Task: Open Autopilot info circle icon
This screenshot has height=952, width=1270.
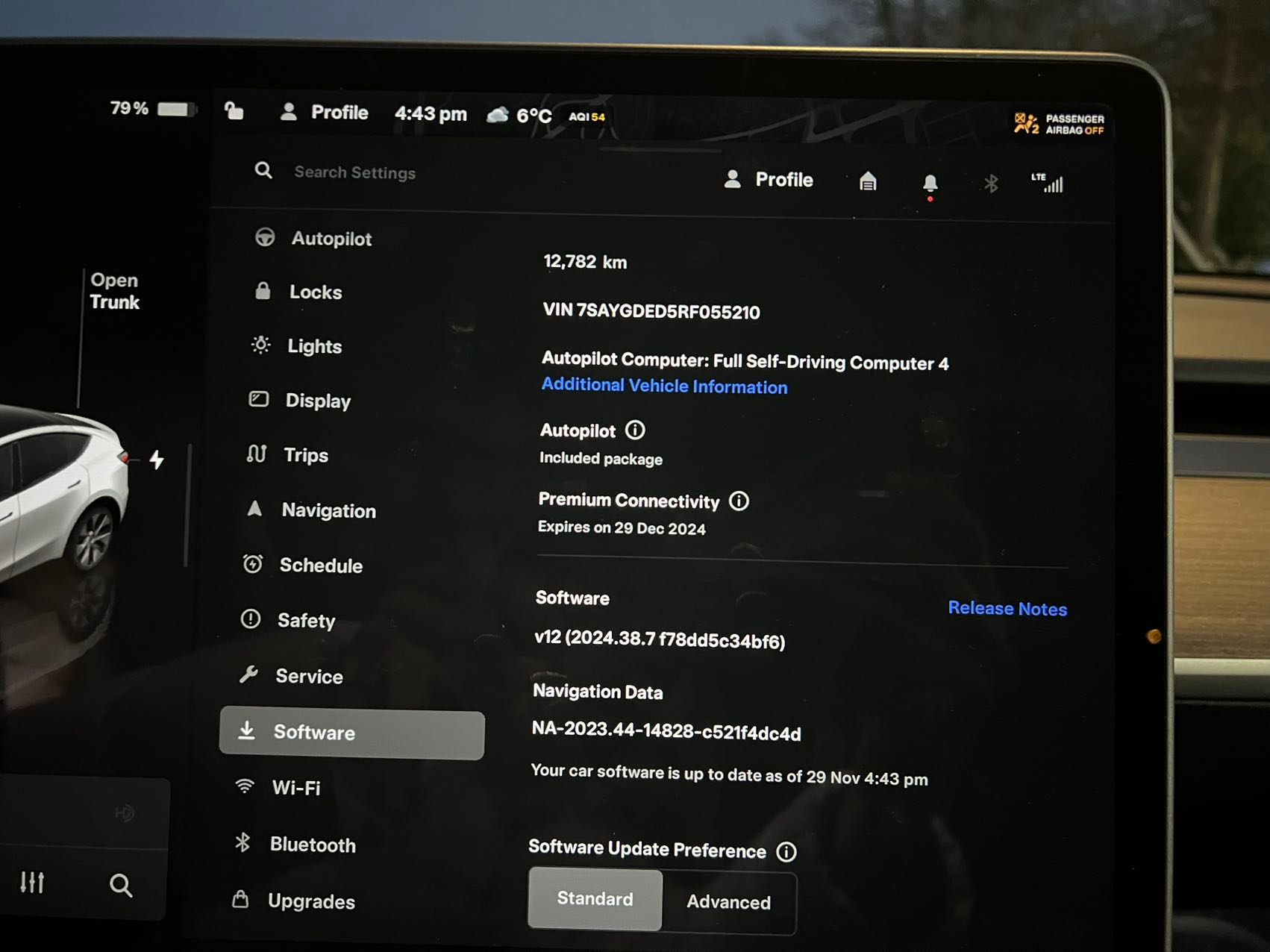Action: [635, 430]
